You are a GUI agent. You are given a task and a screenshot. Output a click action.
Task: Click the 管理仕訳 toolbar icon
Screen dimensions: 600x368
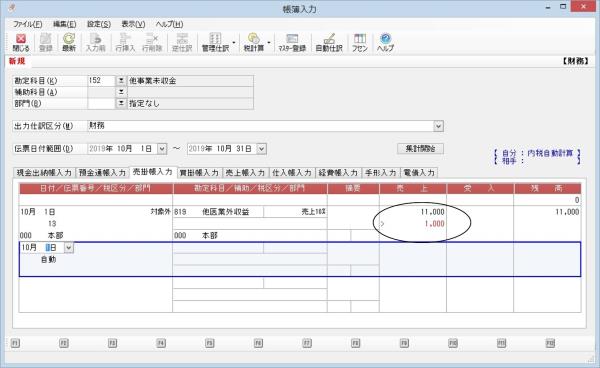coord(215,42)
